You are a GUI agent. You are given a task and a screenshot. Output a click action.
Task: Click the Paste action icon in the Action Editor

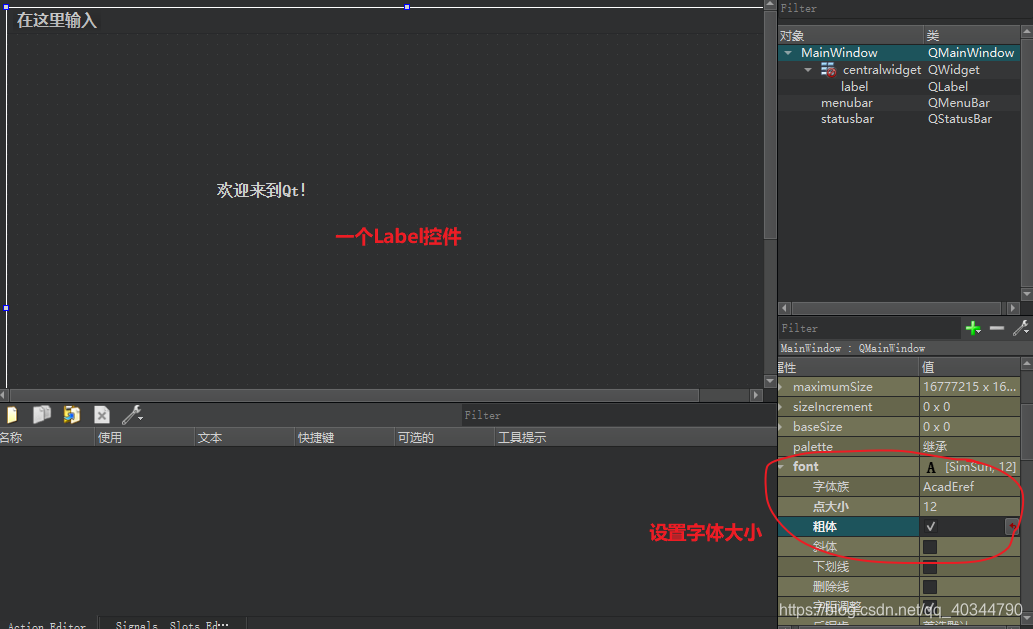click(x=71, y=414)
